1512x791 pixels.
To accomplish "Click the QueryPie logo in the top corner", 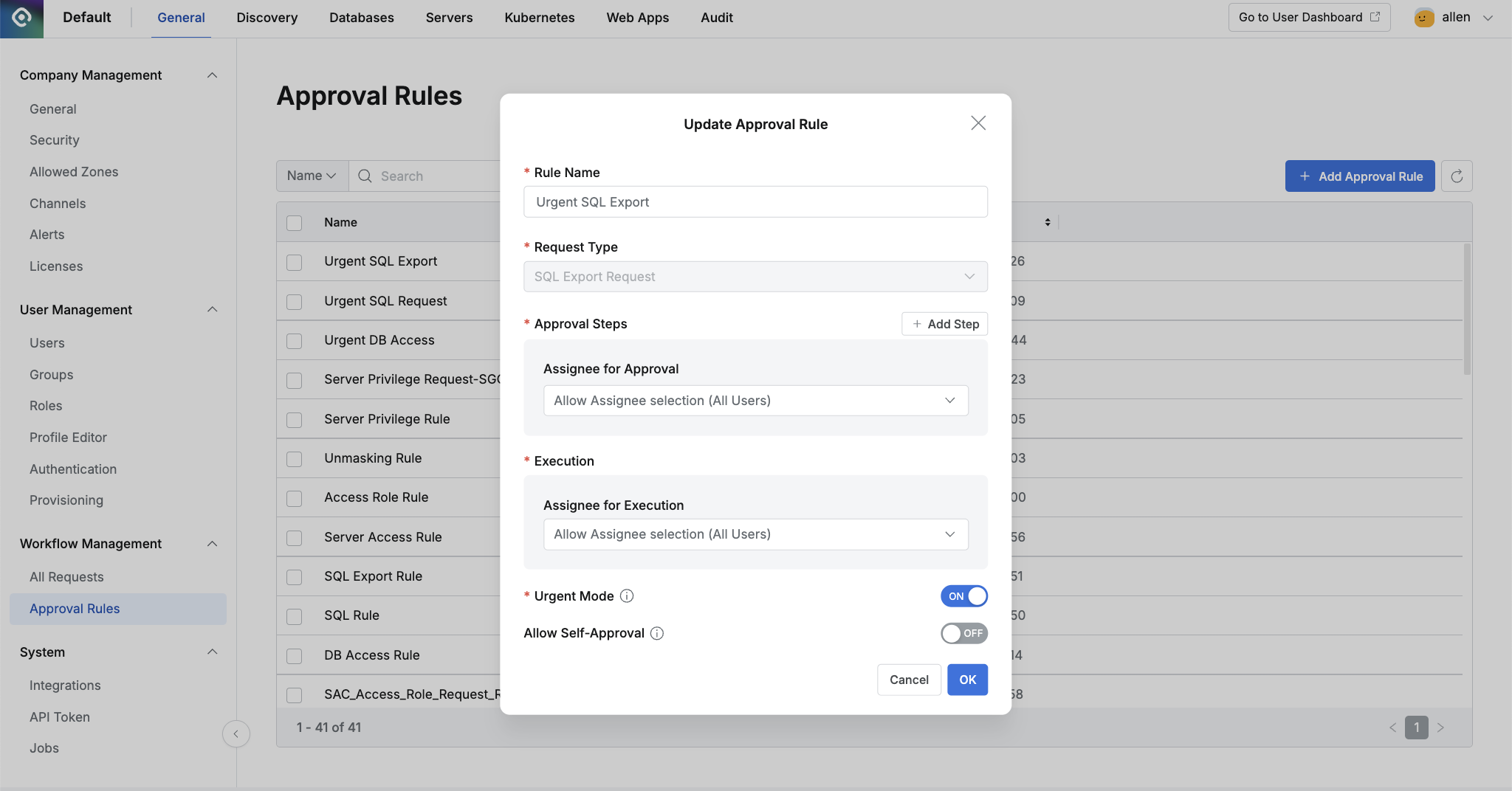I will coord(21,16).
